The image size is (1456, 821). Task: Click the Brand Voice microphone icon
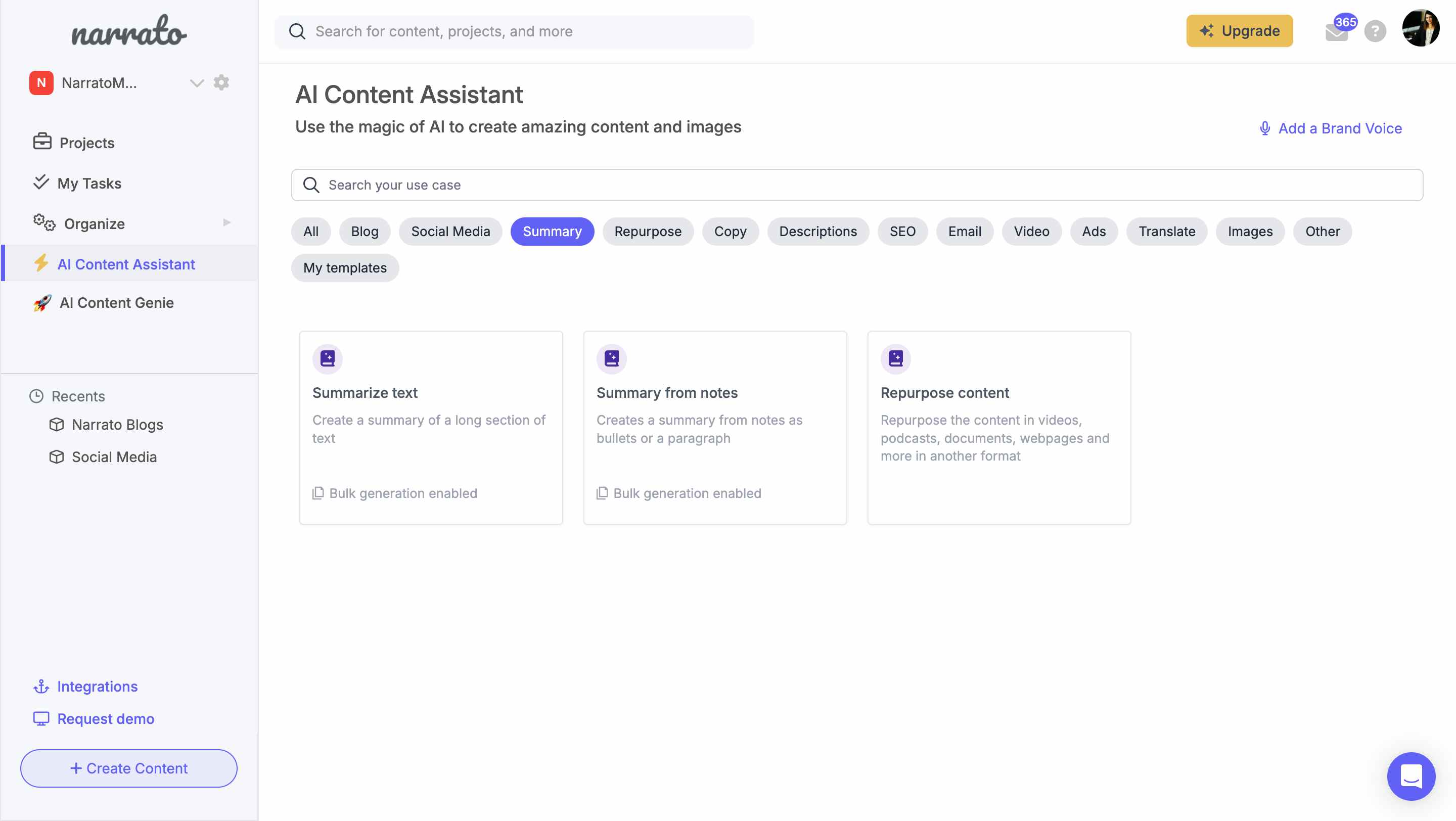click(x=1265, y=128)
